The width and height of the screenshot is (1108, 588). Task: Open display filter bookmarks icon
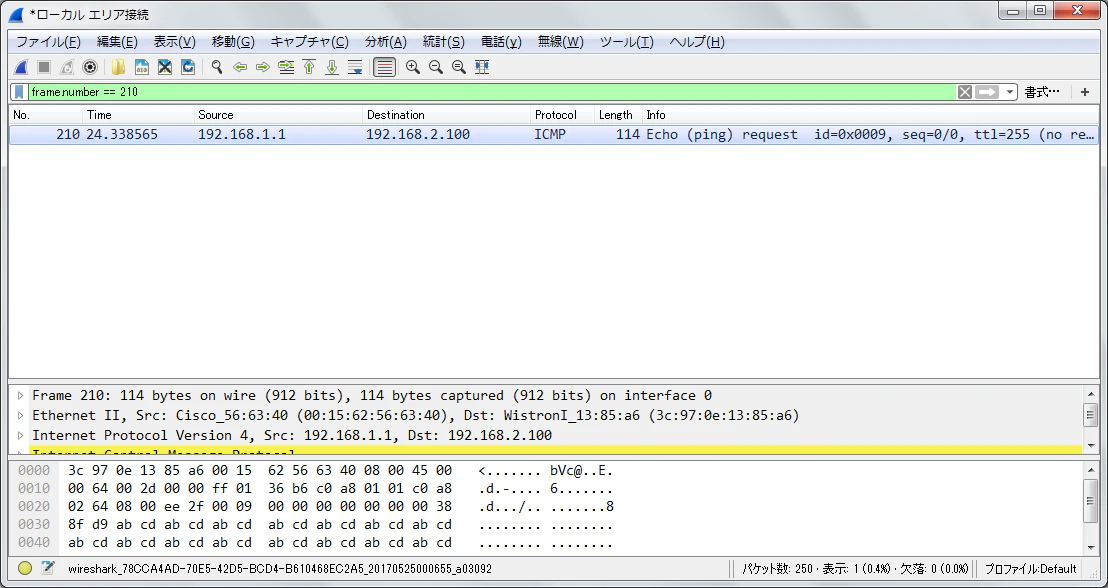point(20,92)
